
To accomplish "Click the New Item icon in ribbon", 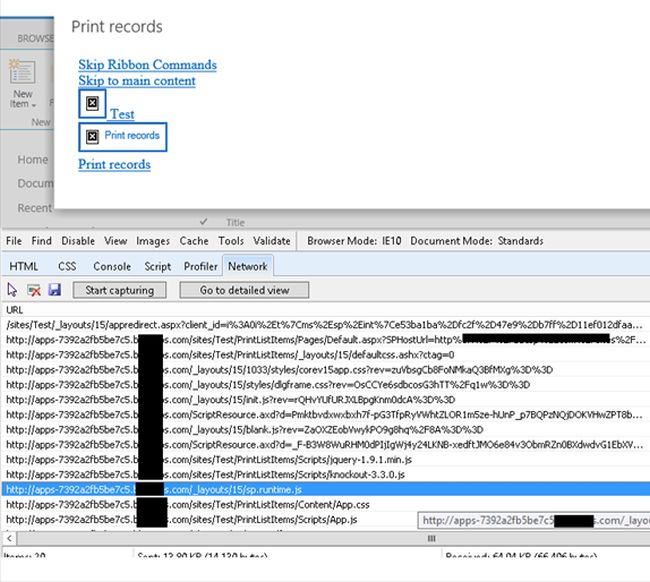I will tap(23, 73).
